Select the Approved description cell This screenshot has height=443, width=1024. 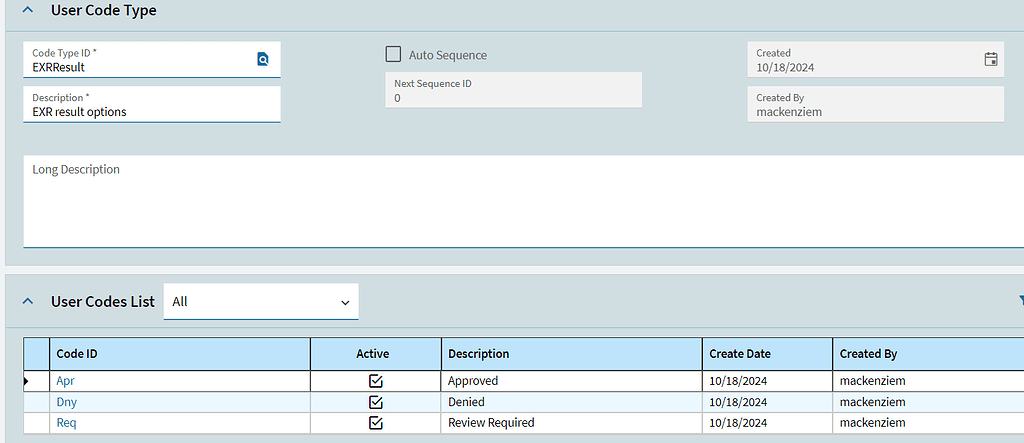tap(571, 381)
